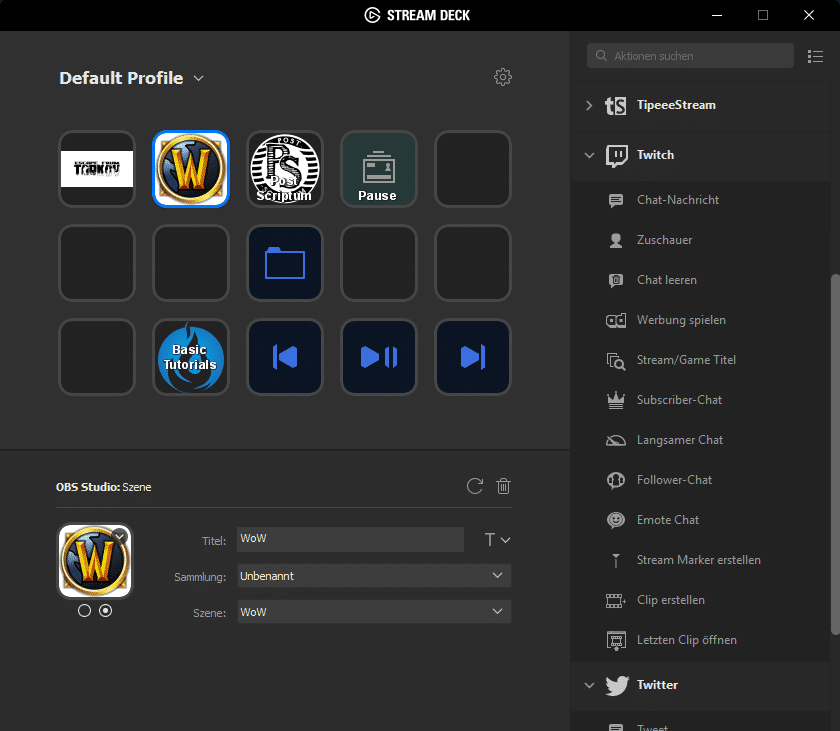Click the refresh icon for OBS scene
Image resolution: width=840 pixels, height=731 pixels.
(475, 487)
